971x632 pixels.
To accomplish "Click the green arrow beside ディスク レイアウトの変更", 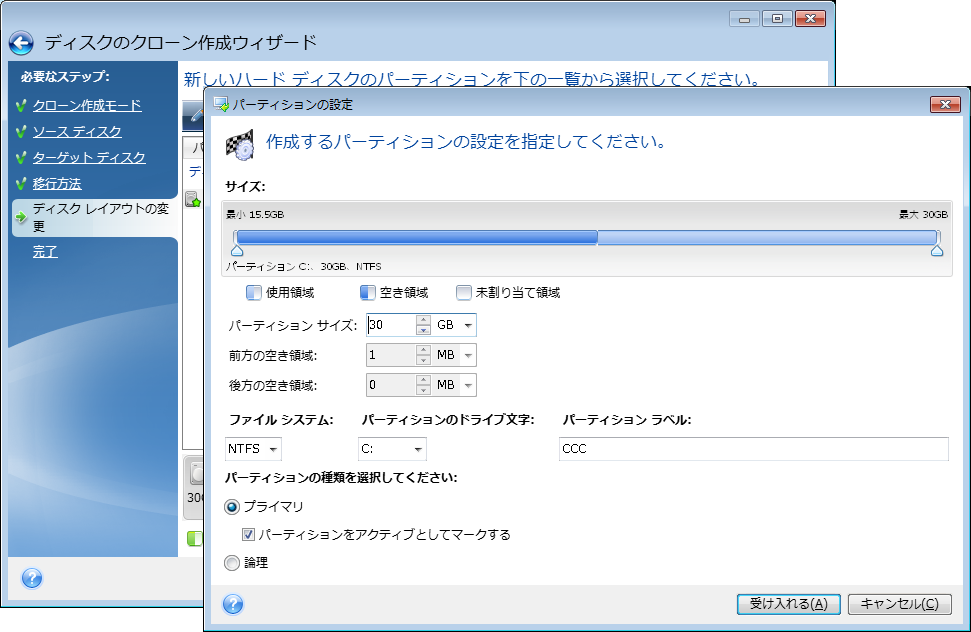I will (x=21, y=217).
